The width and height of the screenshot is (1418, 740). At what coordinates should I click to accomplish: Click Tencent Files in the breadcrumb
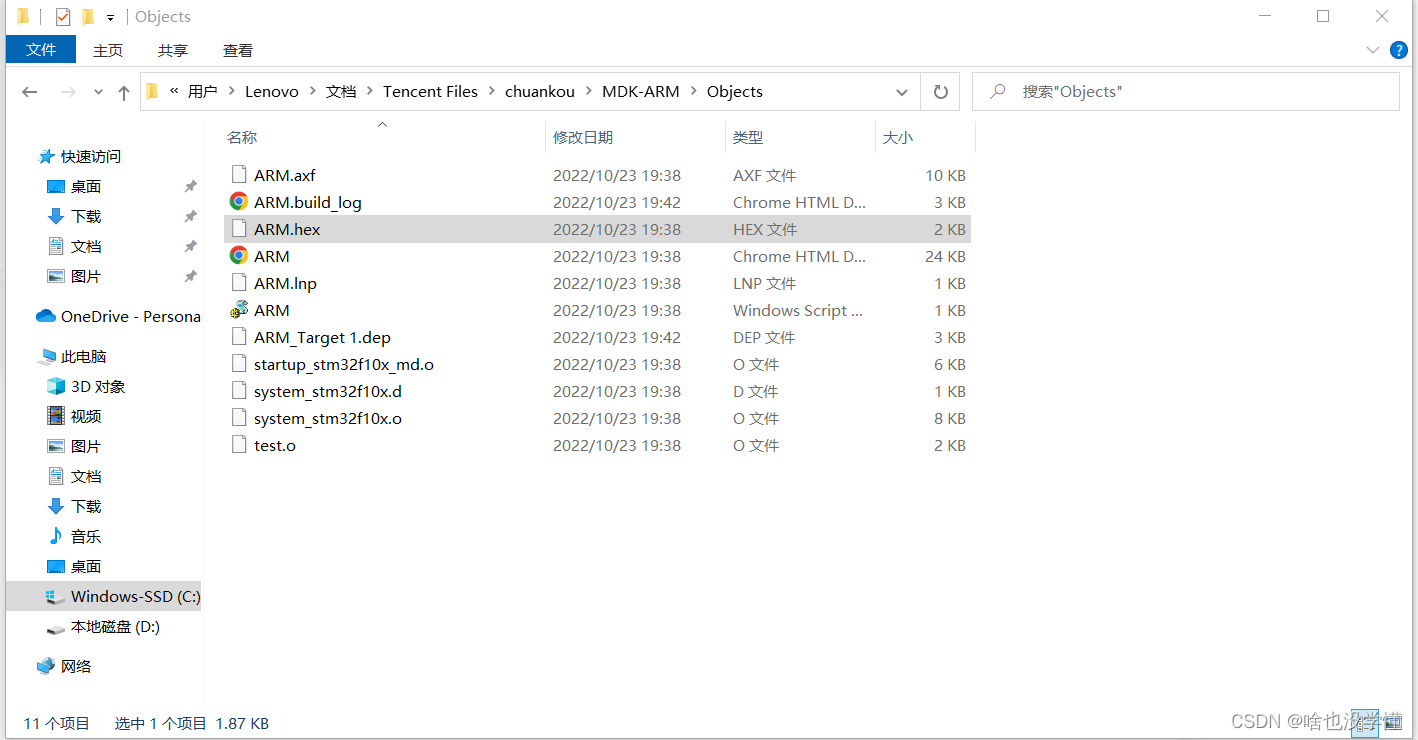coord(430,92)
